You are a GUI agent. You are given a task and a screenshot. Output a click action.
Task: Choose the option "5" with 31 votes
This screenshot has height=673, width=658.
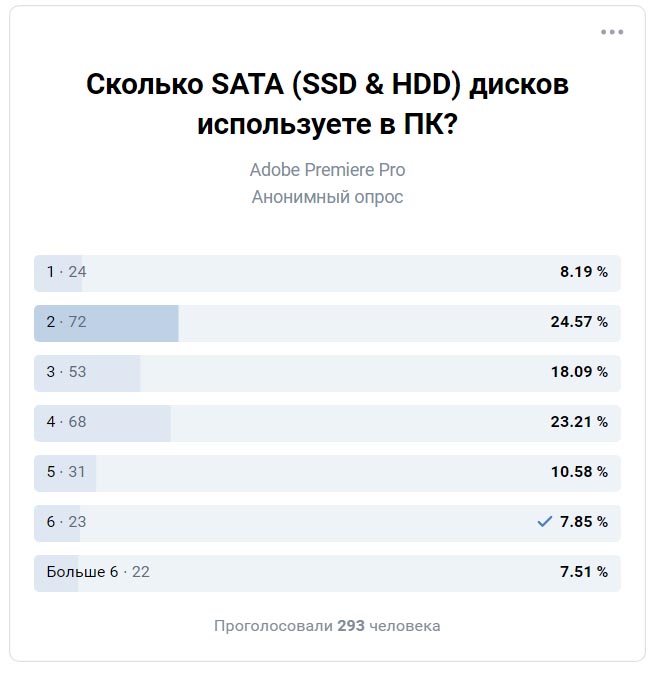pos(327,473)
